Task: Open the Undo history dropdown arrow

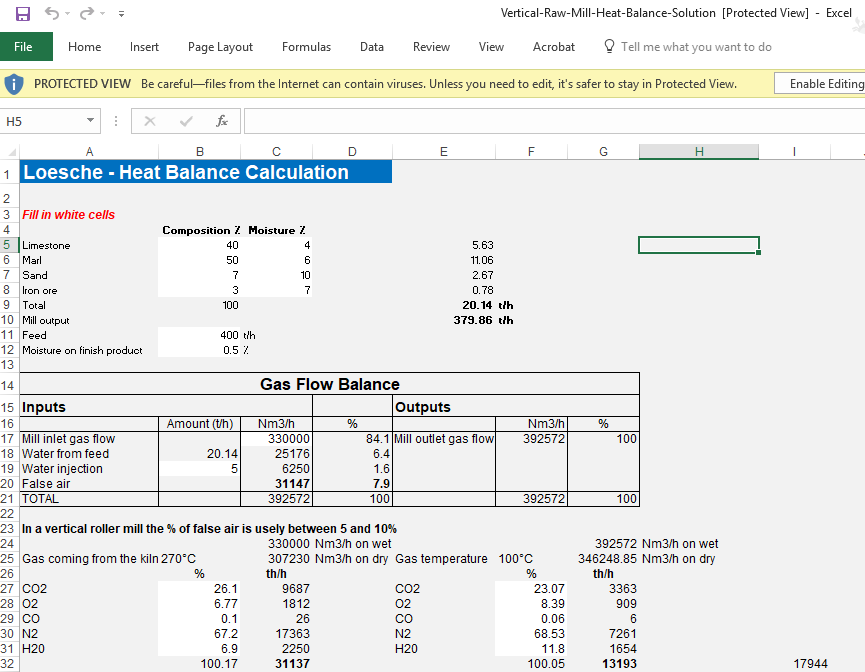Action: tap(67, 14)
